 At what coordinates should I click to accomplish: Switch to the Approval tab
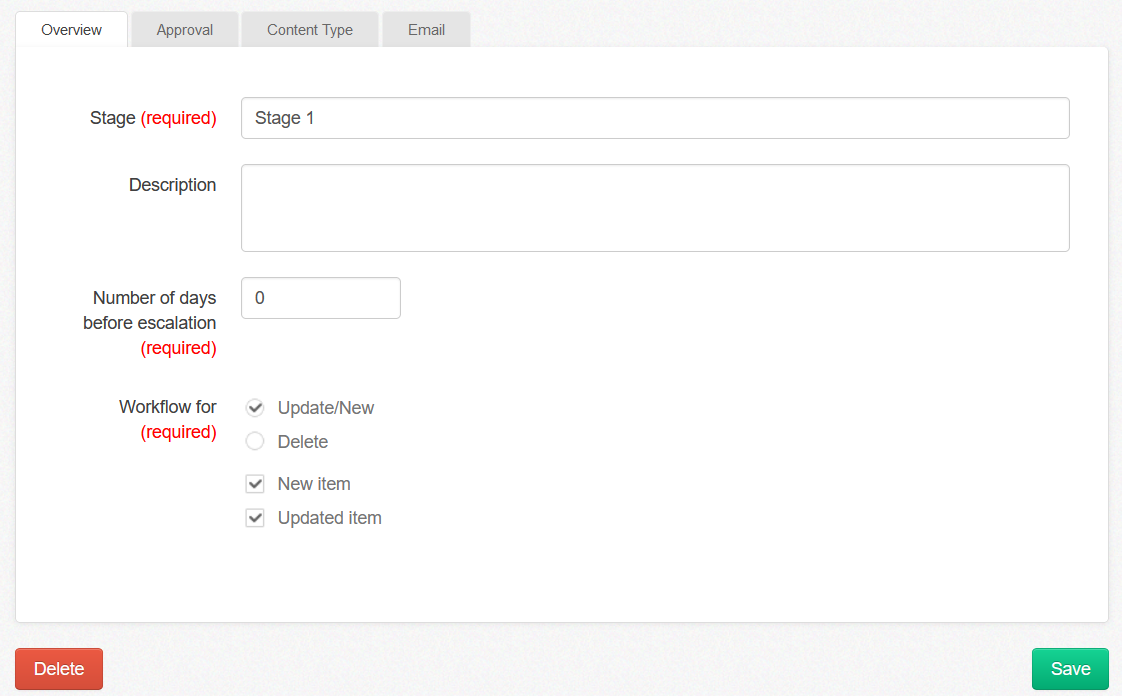click(x=184, y=29)
